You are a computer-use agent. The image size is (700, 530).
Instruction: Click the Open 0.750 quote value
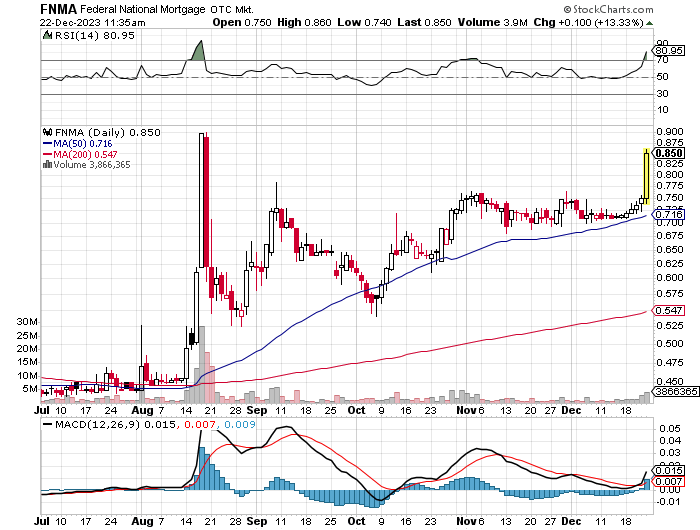pyautogui.click(x=242, y=22)
